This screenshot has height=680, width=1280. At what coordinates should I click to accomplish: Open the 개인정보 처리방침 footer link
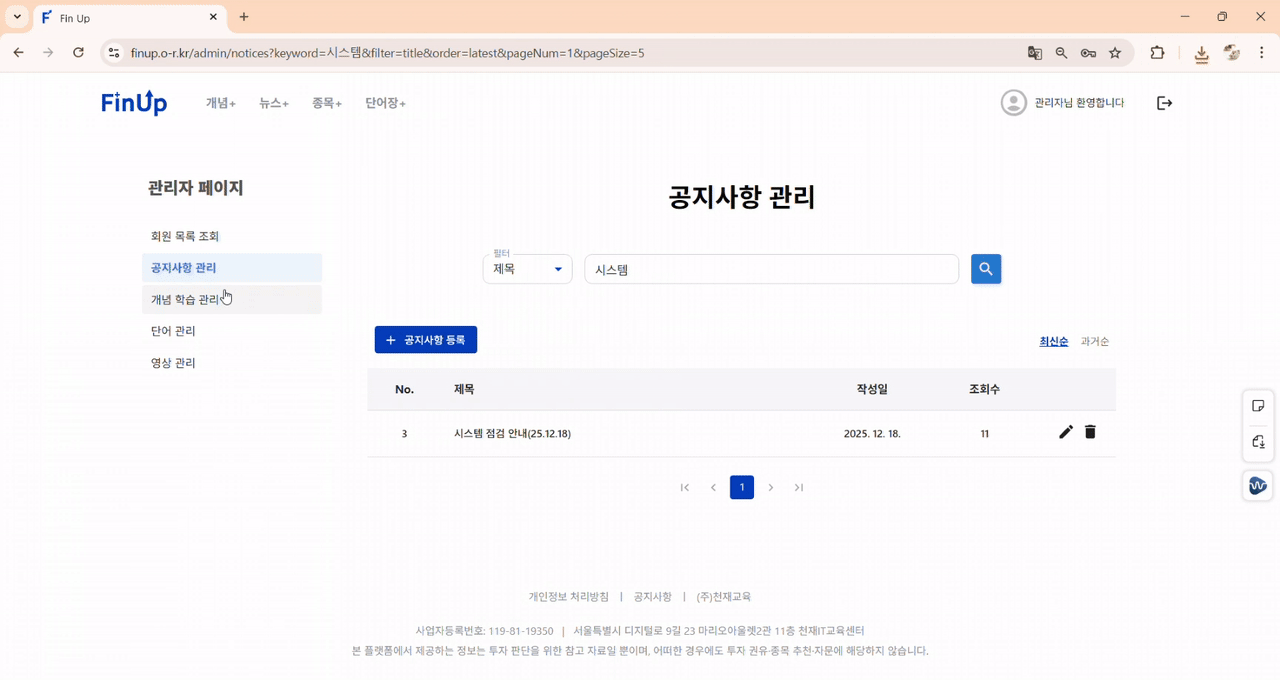point(569,596)
